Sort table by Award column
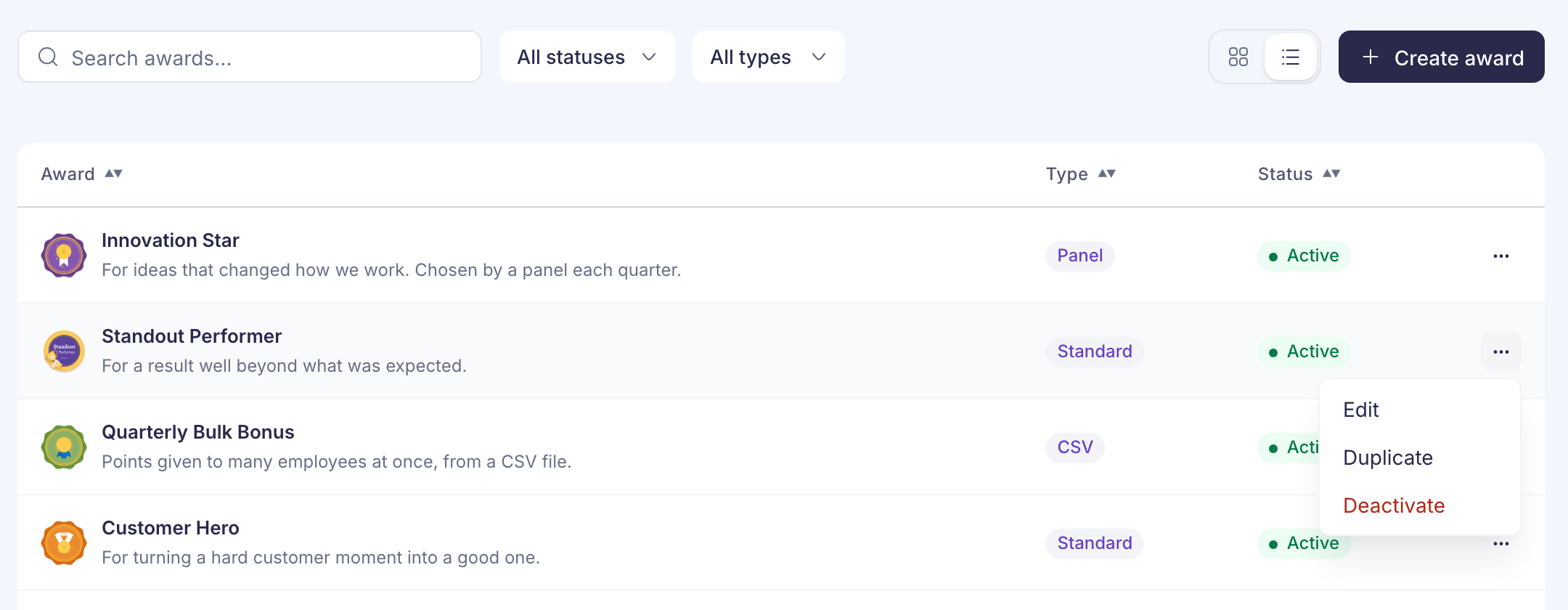 click(x=81, y=174)
